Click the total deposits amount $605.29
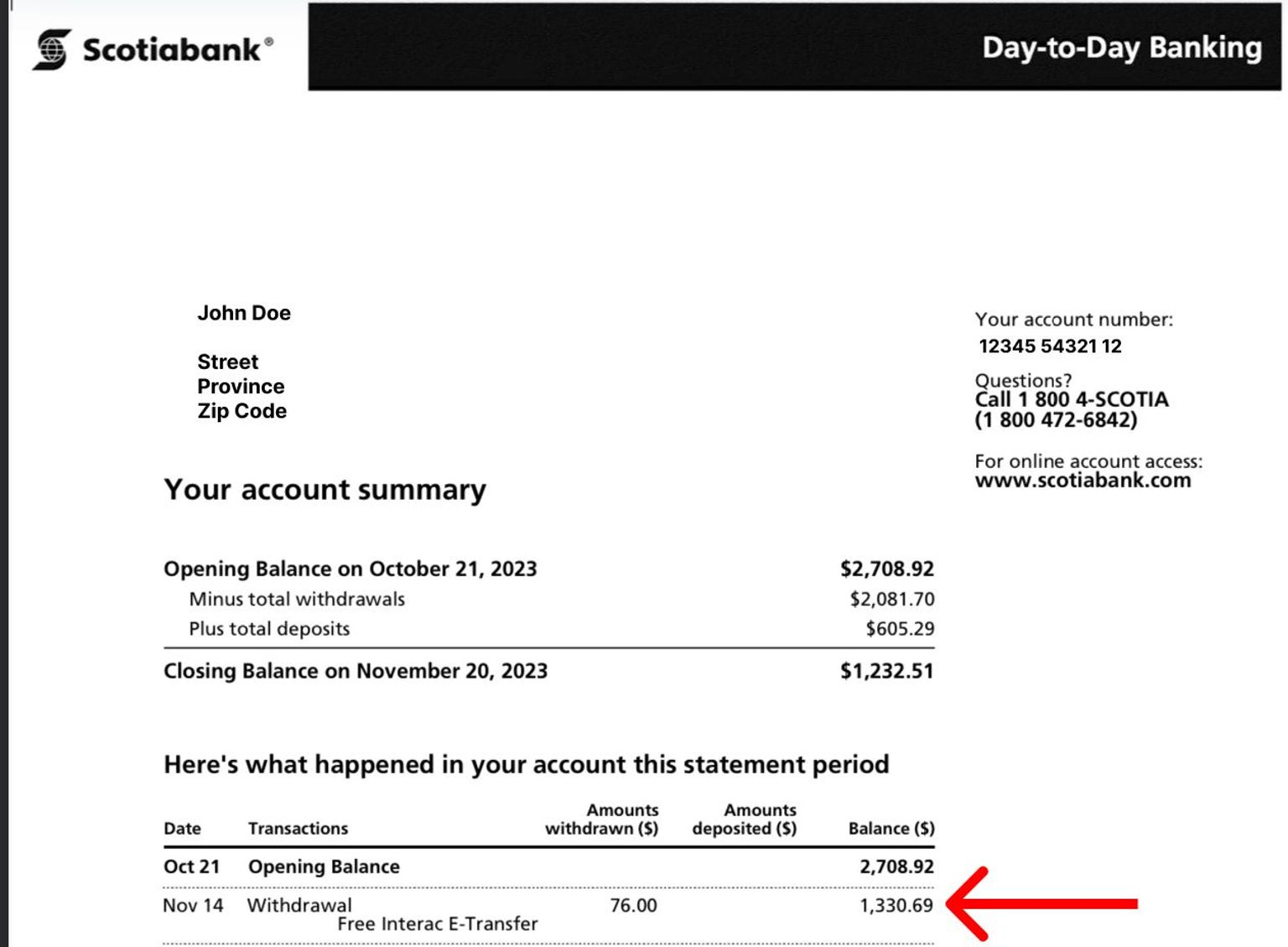The height and width of the screenshot is (947, 1288). [x=900, y=628]
